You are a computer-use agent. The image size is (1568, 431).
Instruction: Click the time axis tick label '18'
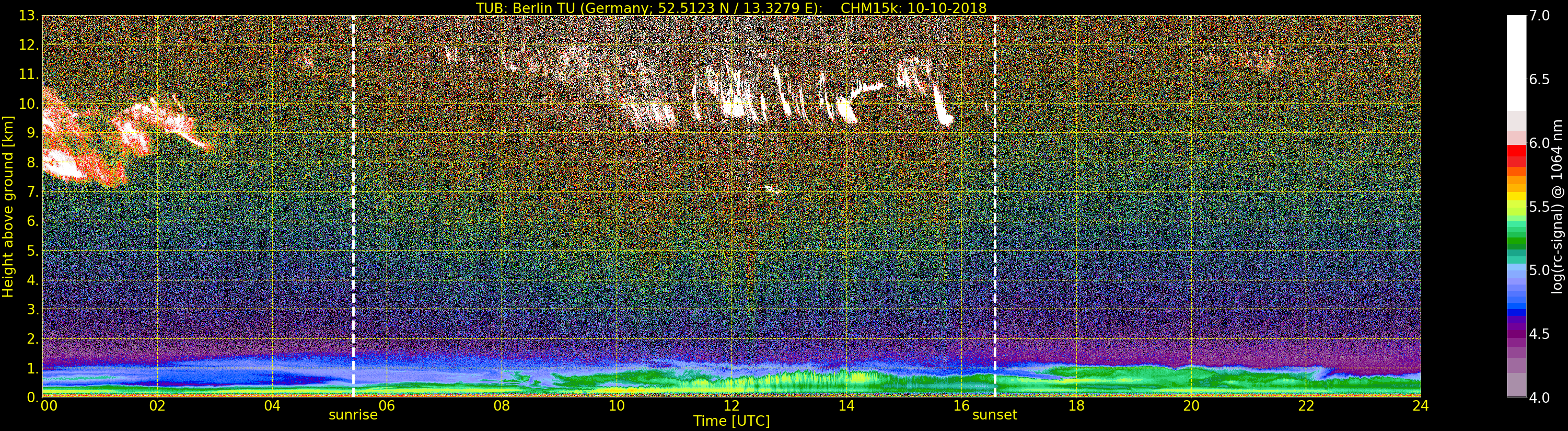1076,405
